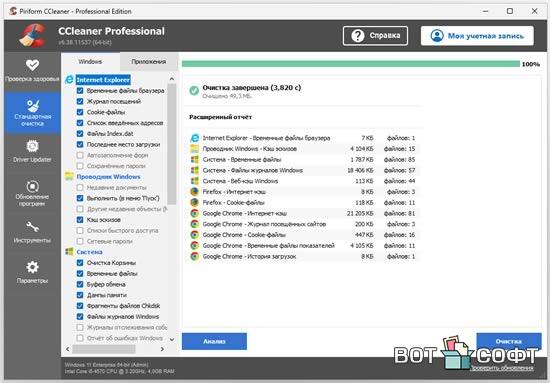Click the Chrome icon of Журнал посещённых сайтов row

(x=194, y=224)
